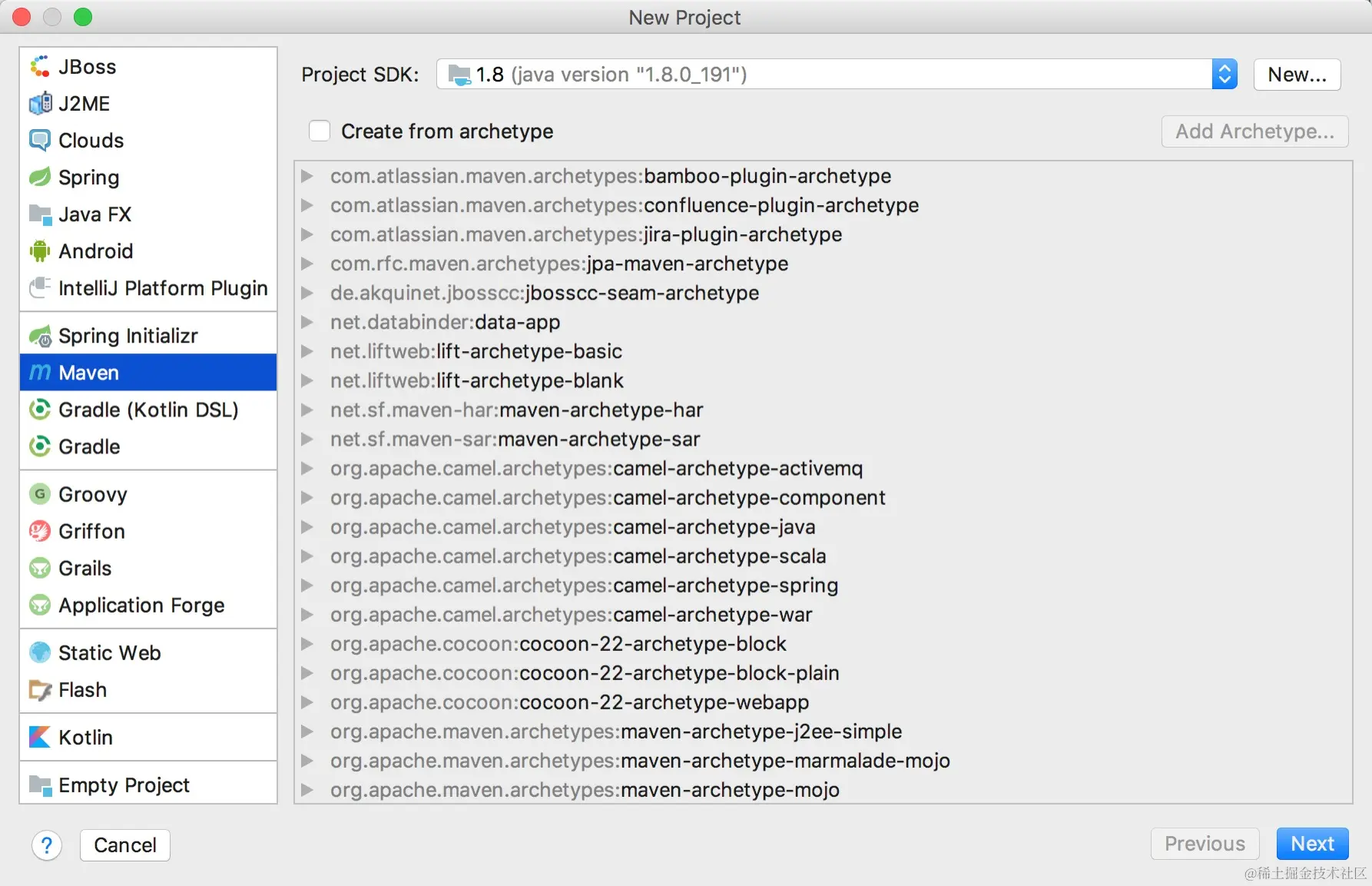Screen dimensions: 1372x886
Task: Select Empty Project label
Action: [x=124, y=785]
